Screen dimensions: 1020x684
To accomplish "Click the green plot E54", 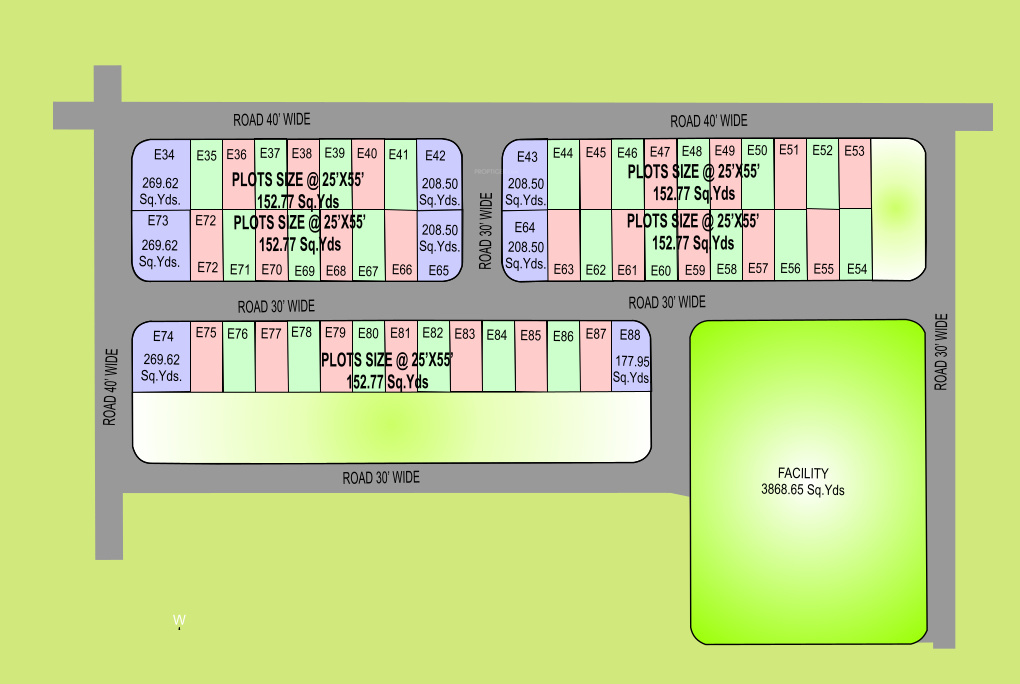I will point(855,245).
